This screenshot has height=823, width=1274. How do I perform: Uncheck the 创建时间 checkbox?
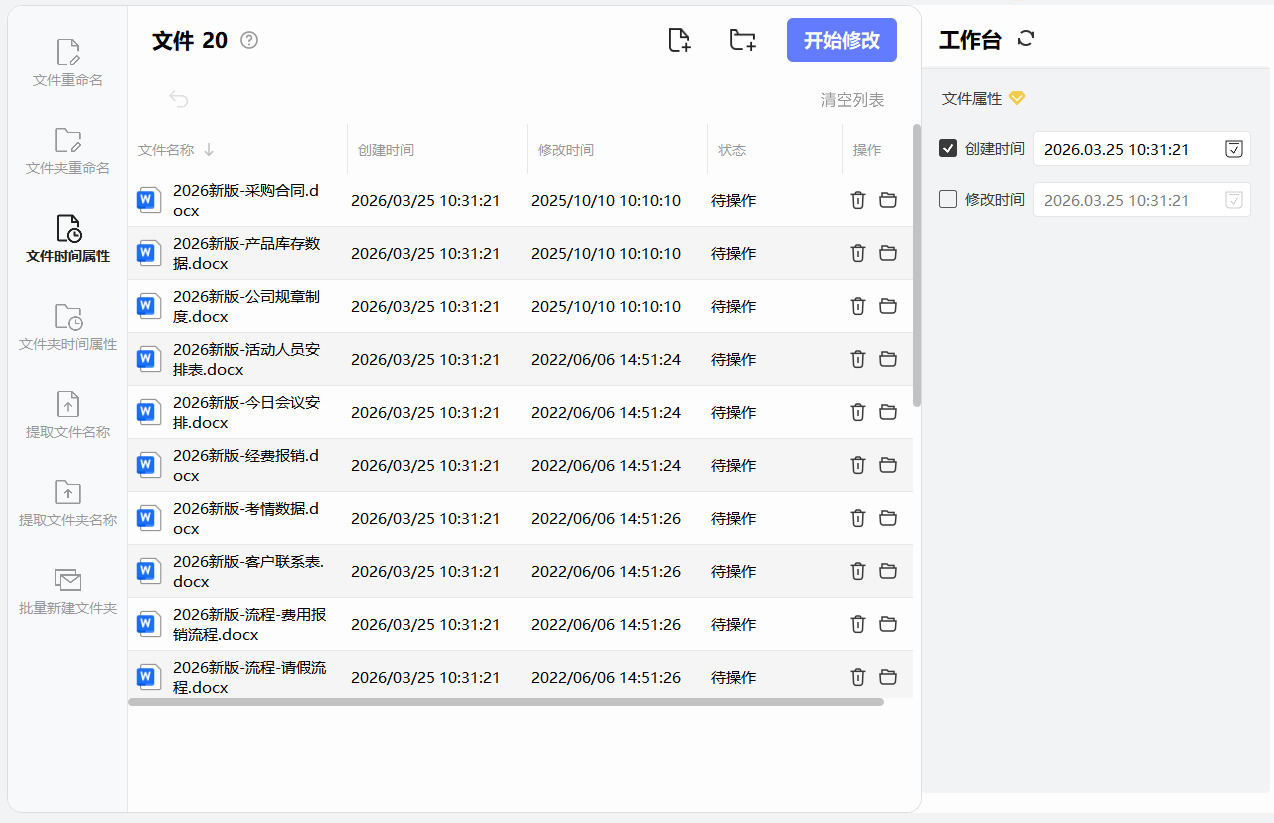click(948, 149)
